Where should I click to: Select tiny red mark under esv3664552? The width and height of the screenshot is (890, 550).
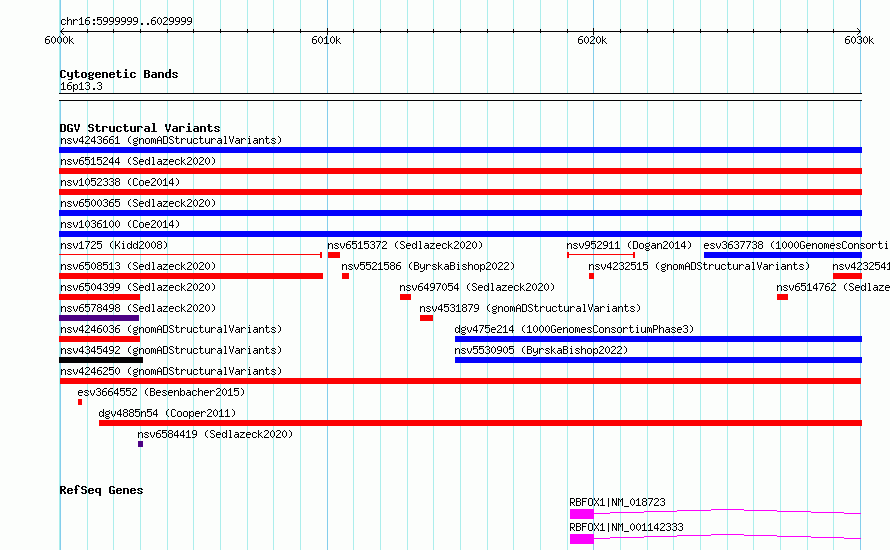80,402
